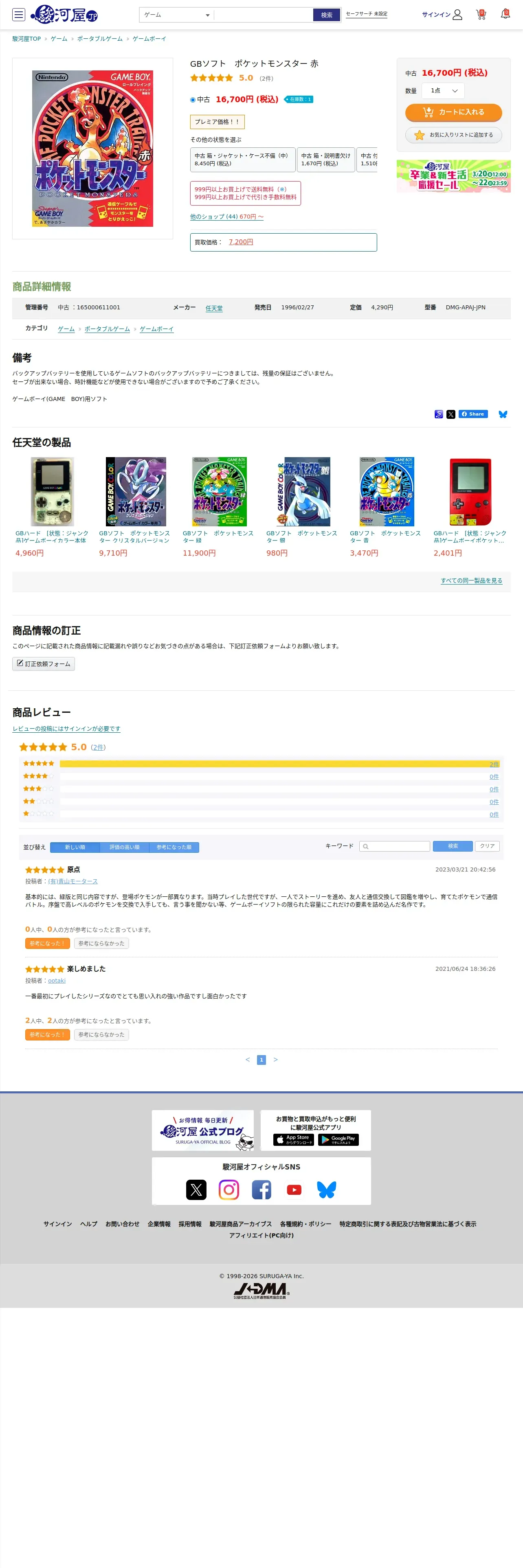523x1568 pixels.
Task: Open the sign-in user icon
Action: (457, 15)
